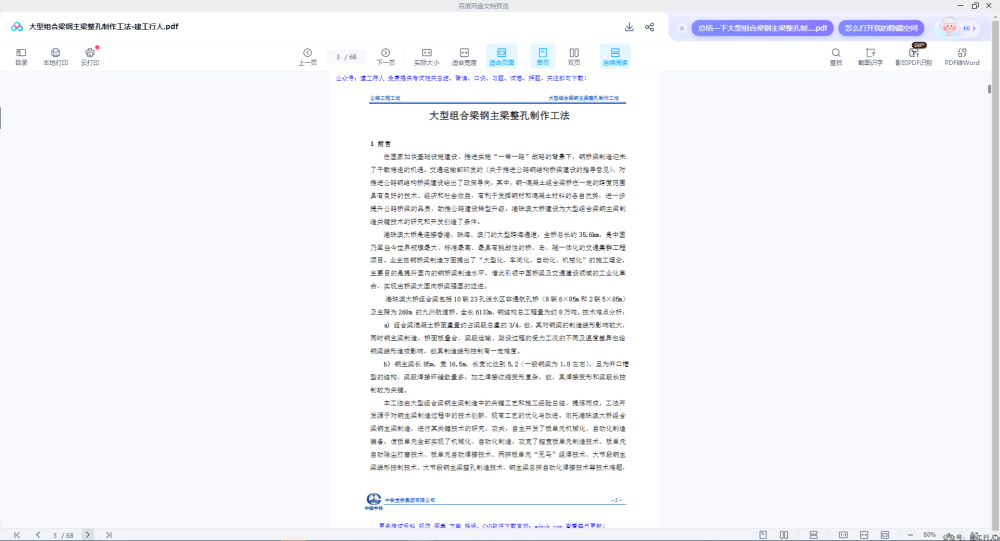The height and width of the screenshot is (541, 1000).
Task: Zoom out with the minus button
Action: [x=910, y=535]
